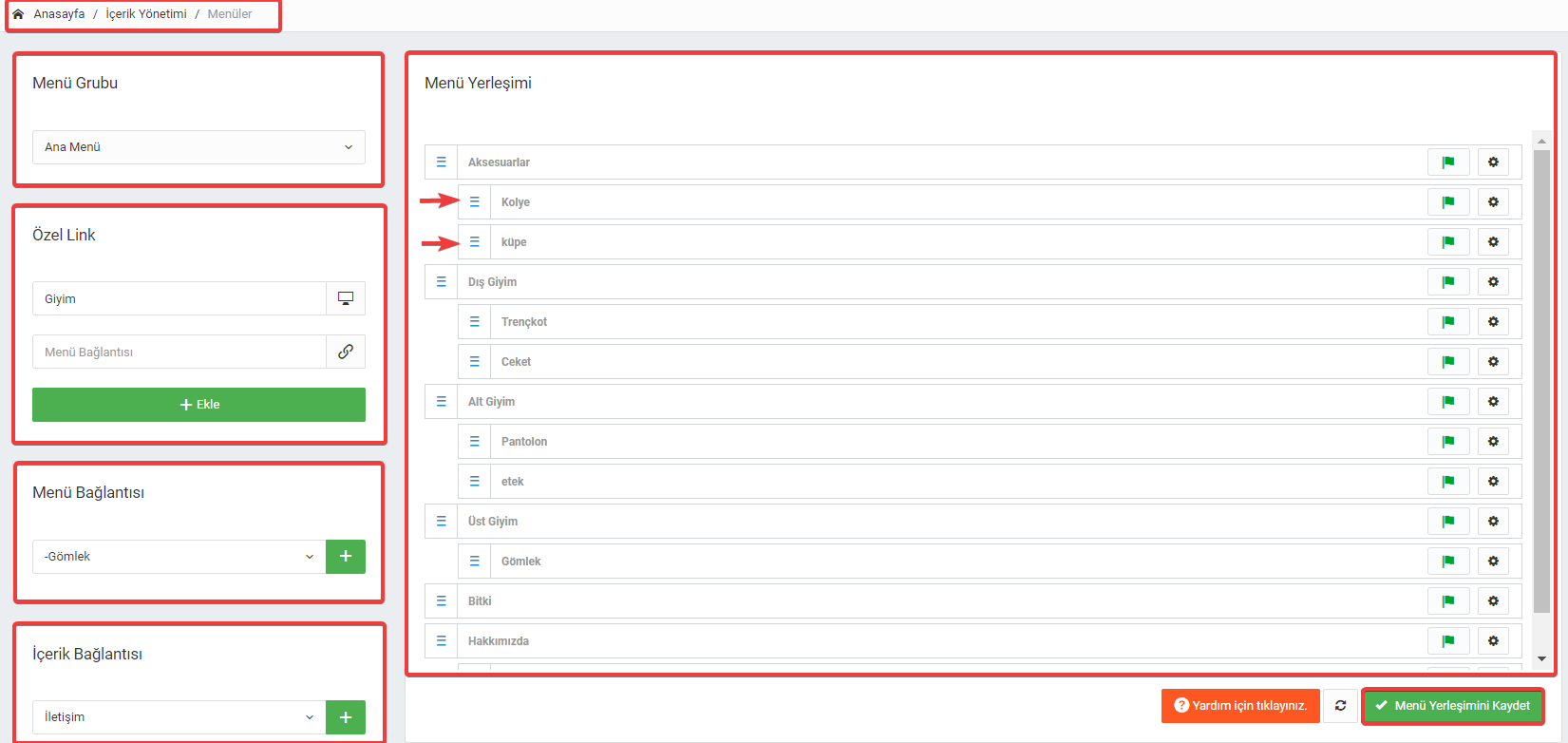Open settings gear for etek
This screenshot has height=743, width=1568.
(1493, 482)
